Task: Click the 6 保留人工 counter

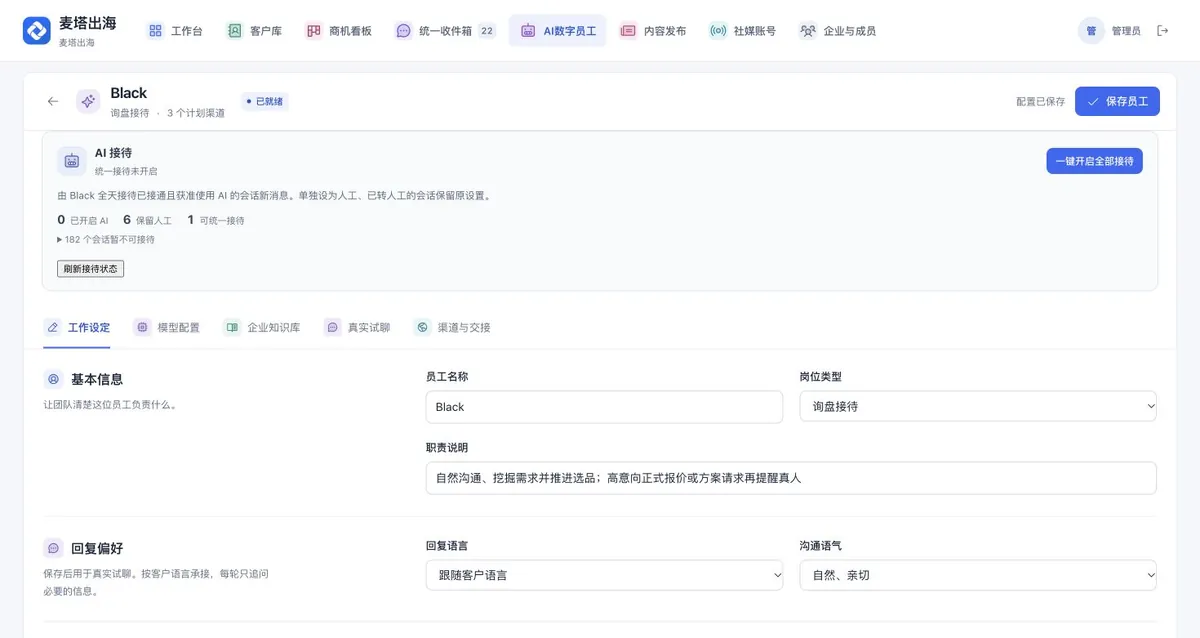Action: (x=147, y=220)
